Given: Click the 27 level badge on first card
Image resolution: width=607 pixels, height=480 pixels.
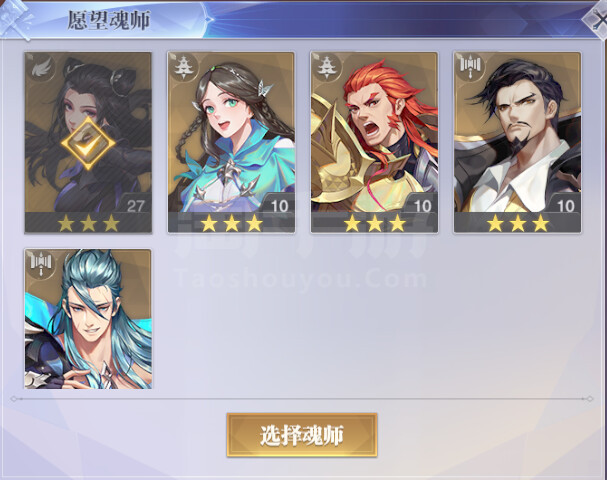Looking at the screenshot, I should pyautogui.click(x=135, y=206).
